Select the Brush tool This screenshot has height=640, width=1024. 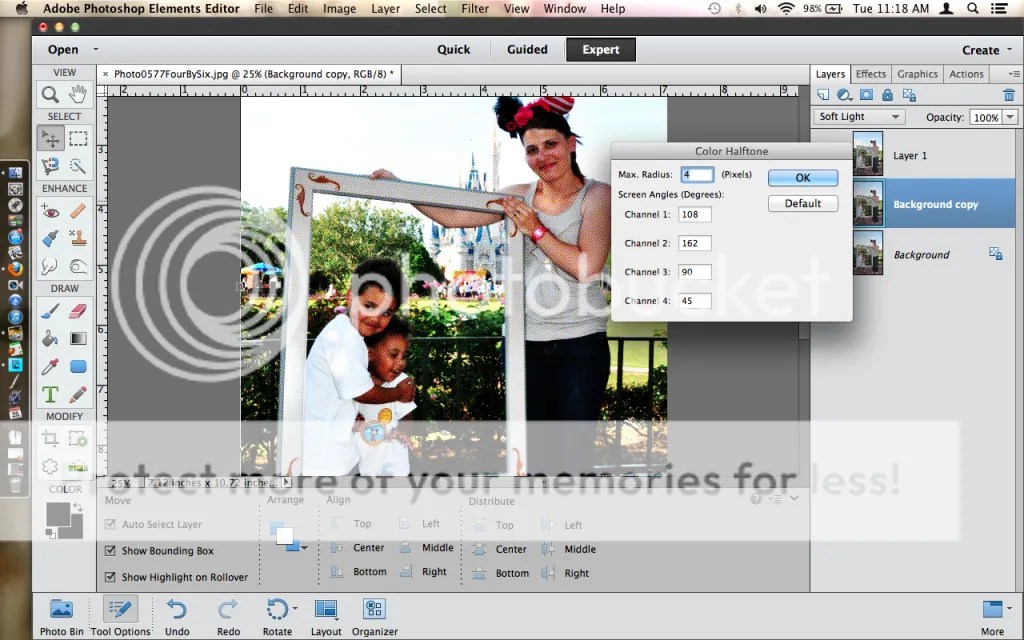(50, 311)
